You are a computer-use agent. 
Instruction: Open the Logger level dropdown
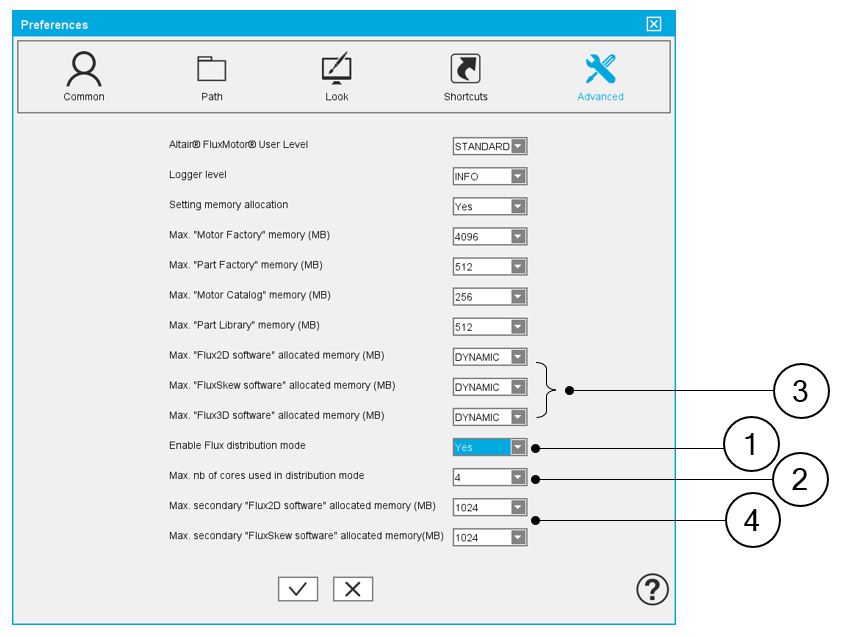point(518,177)
